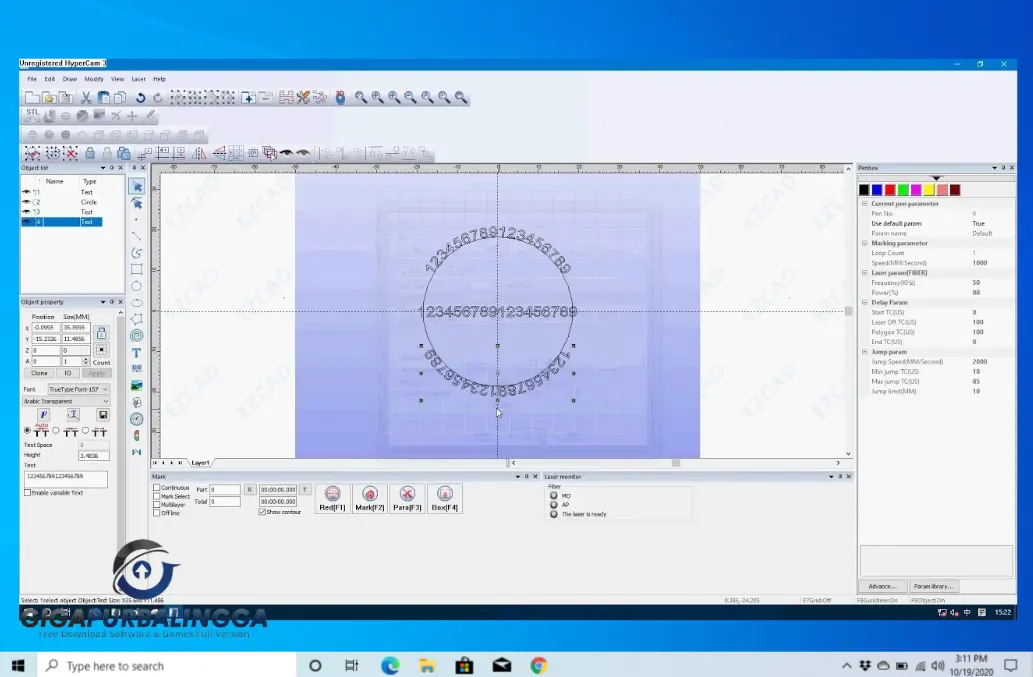Viewport: 1033px width, 677px height.
Task: Select the Polygon drawing tool
Action: coord(136,319)
